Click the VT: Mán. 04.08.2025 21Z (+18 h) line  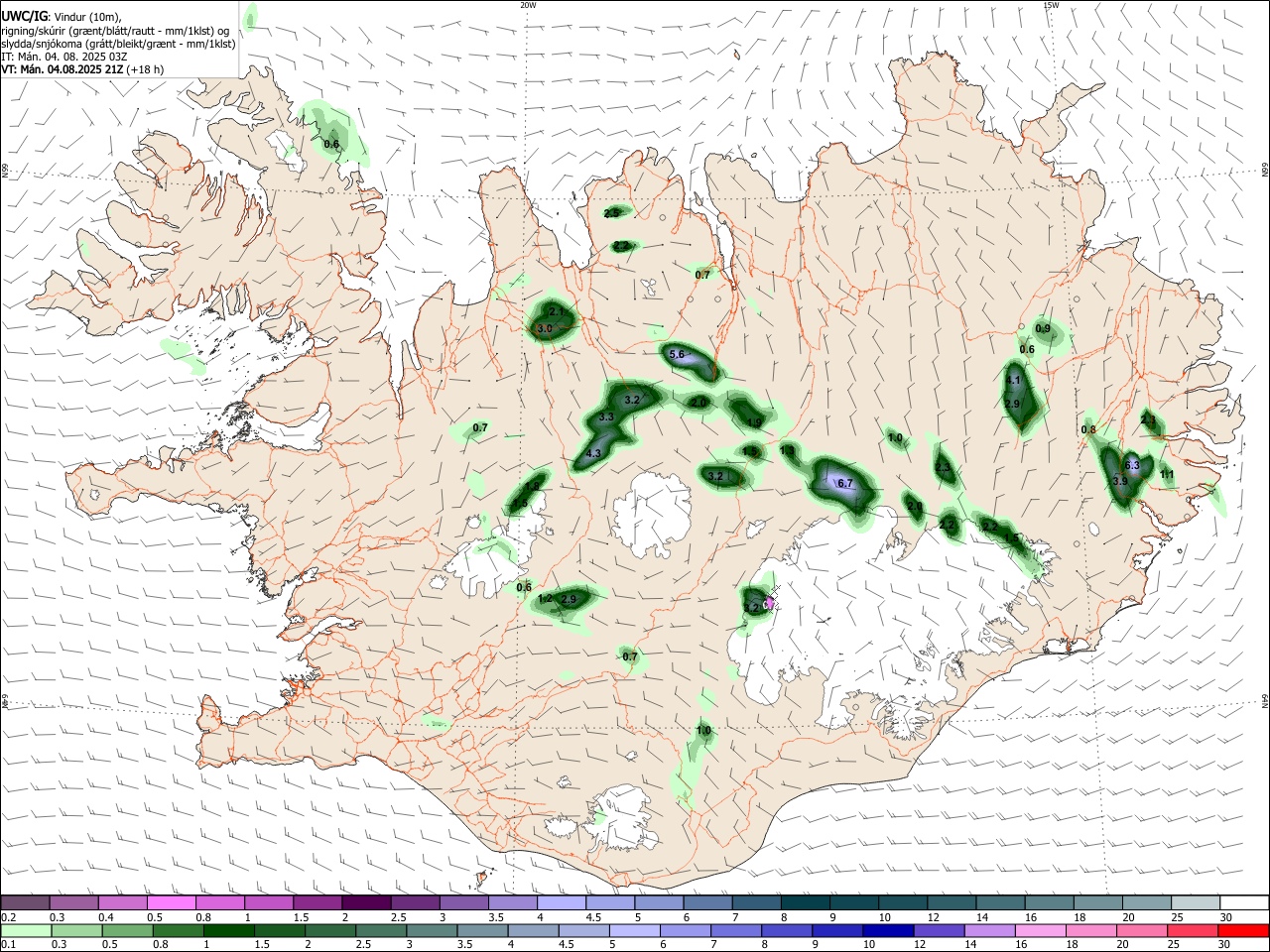82,69
